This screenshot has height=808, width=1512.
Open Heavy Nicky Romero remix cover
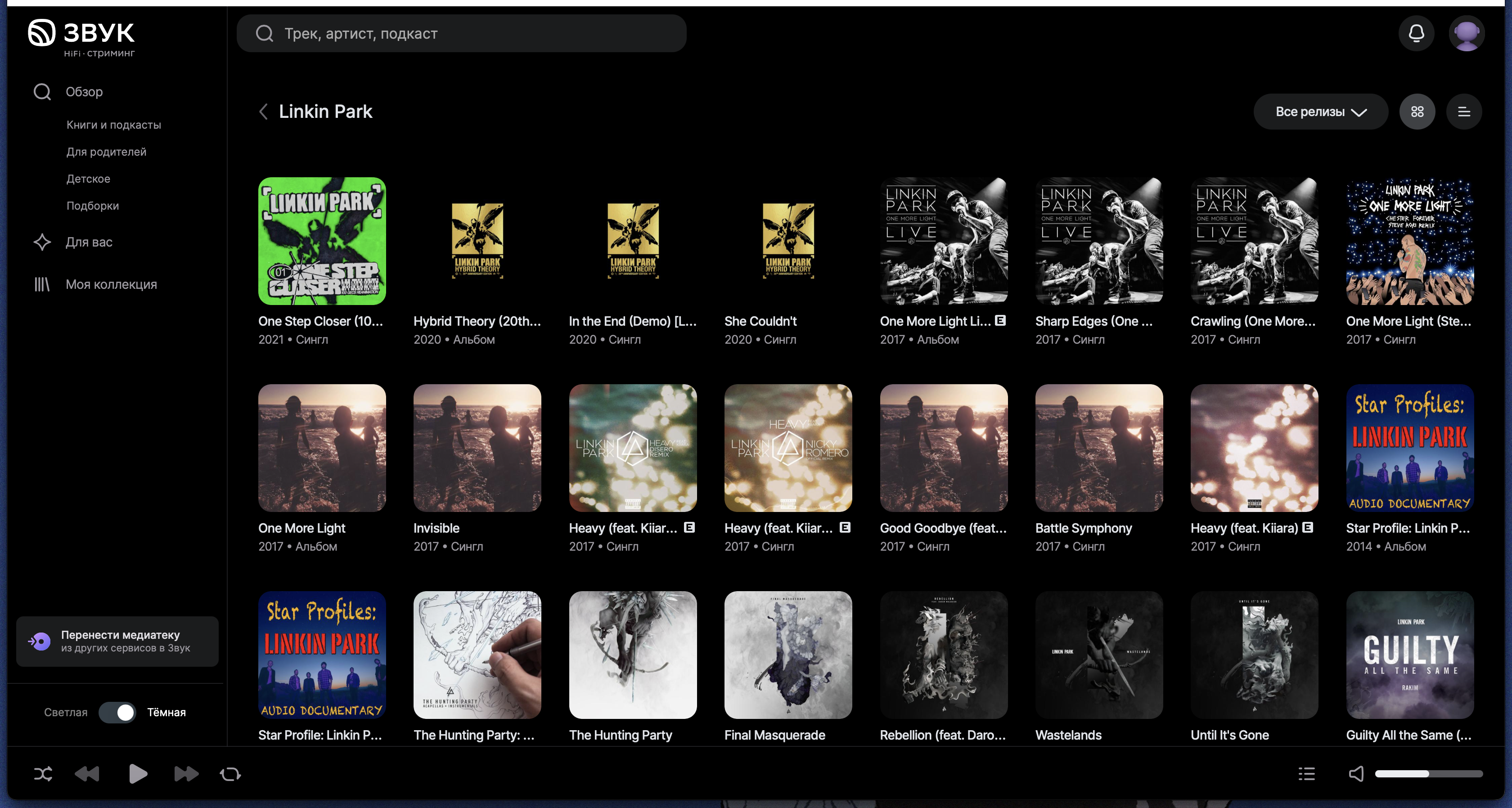(x=787, y=448)
